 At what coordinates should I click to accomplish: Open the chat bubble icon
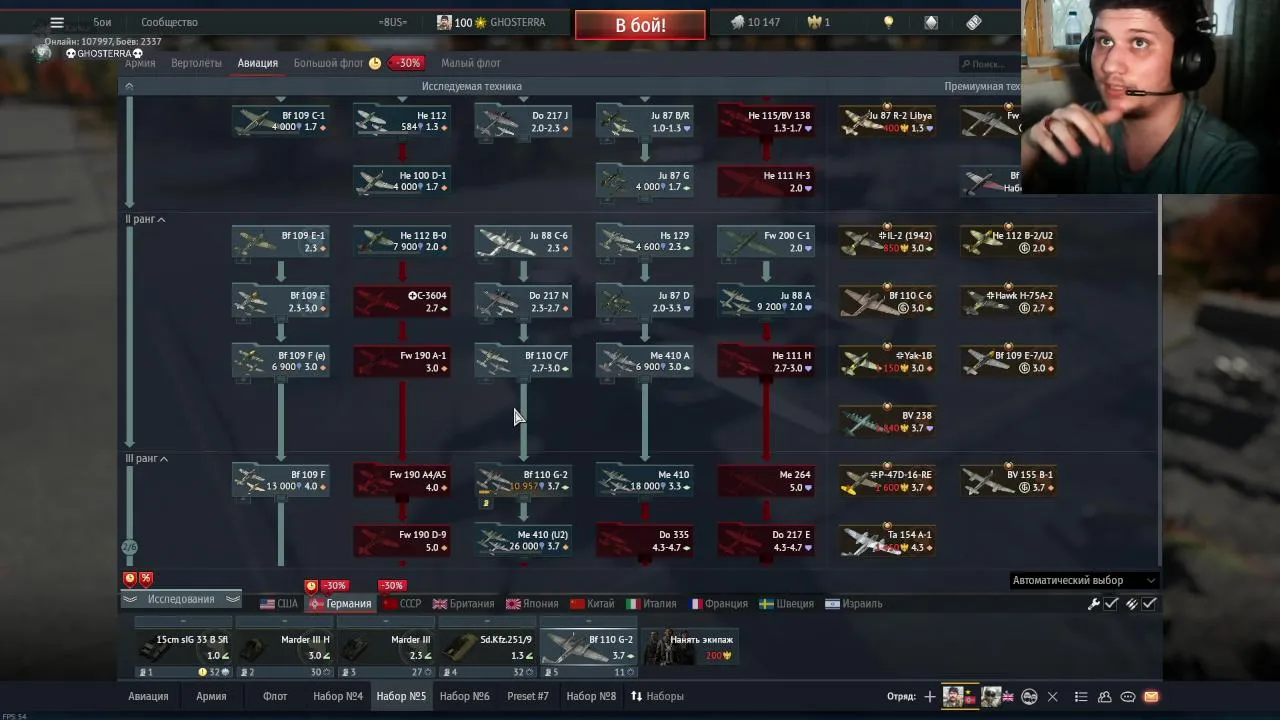click(1128, 697)
